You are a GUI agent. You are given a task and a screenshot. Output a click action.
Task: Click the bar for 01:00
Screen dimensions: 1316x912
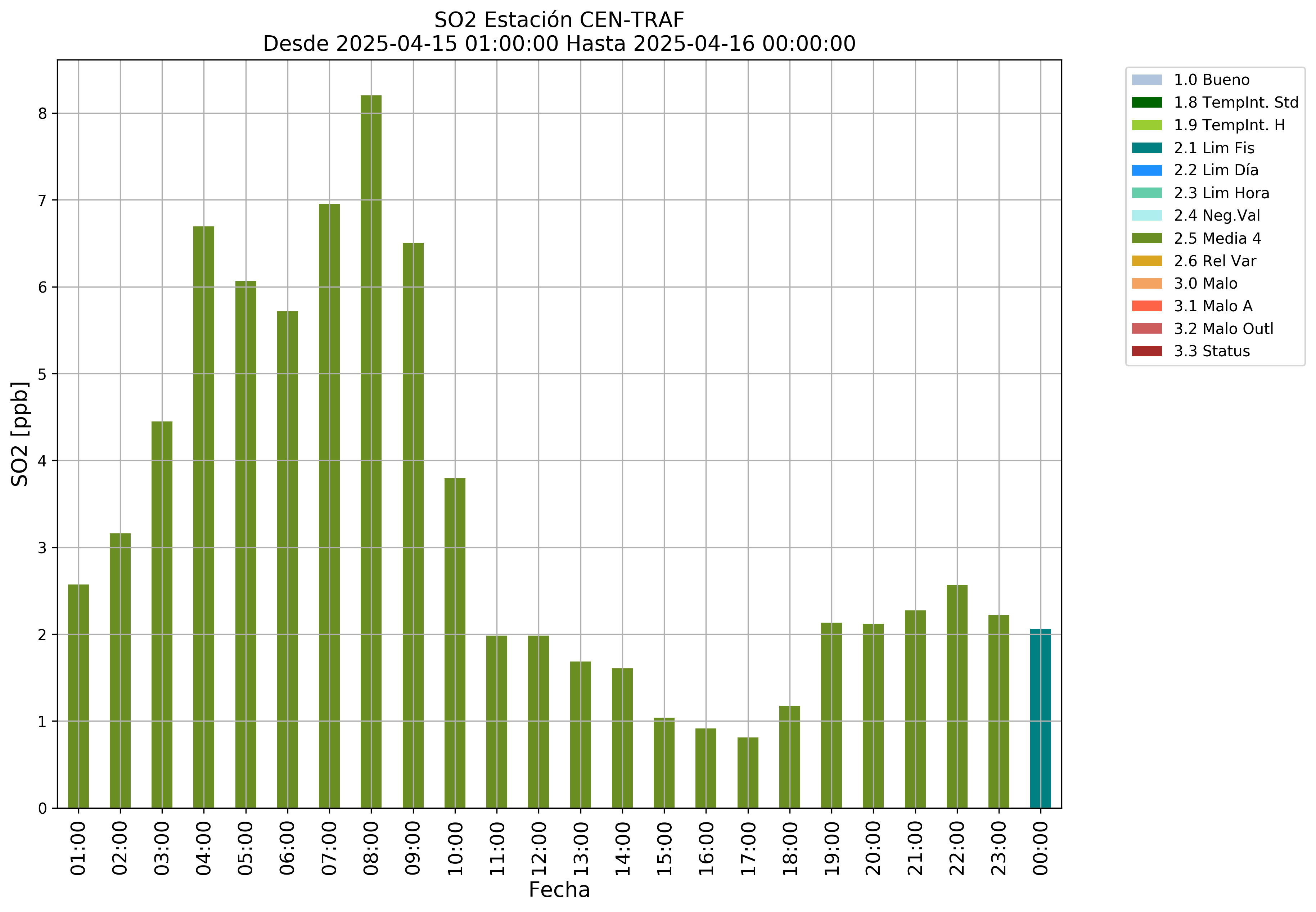point(78,696)
